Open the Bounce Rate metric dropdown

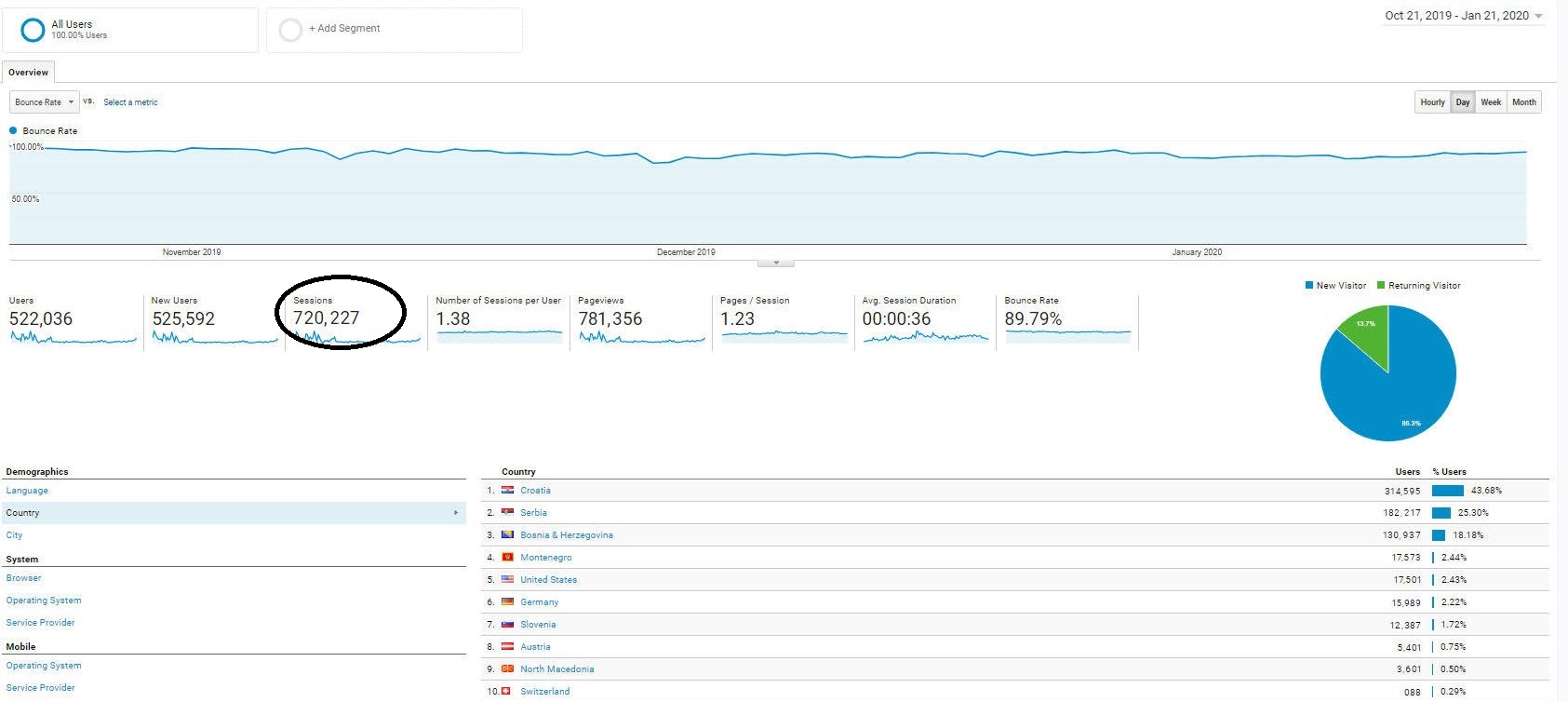44,102
